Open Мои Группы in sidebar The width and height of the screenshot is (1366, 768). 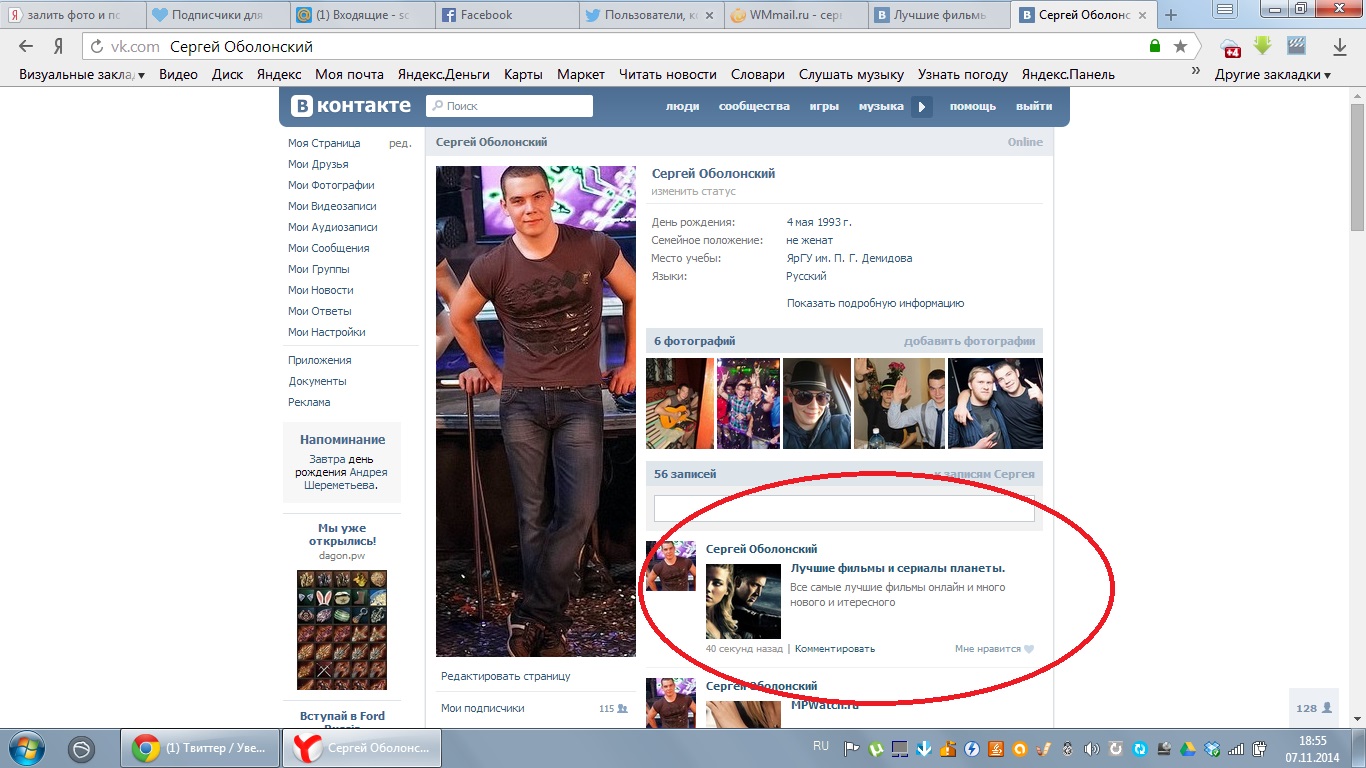click(318, 269)
